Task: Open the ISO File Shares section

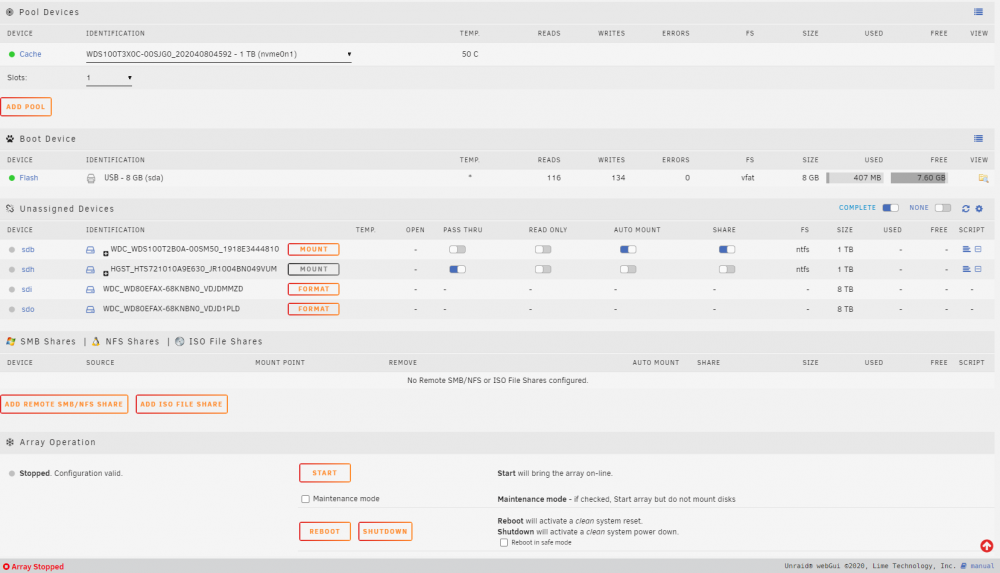Action: (225, 341)
